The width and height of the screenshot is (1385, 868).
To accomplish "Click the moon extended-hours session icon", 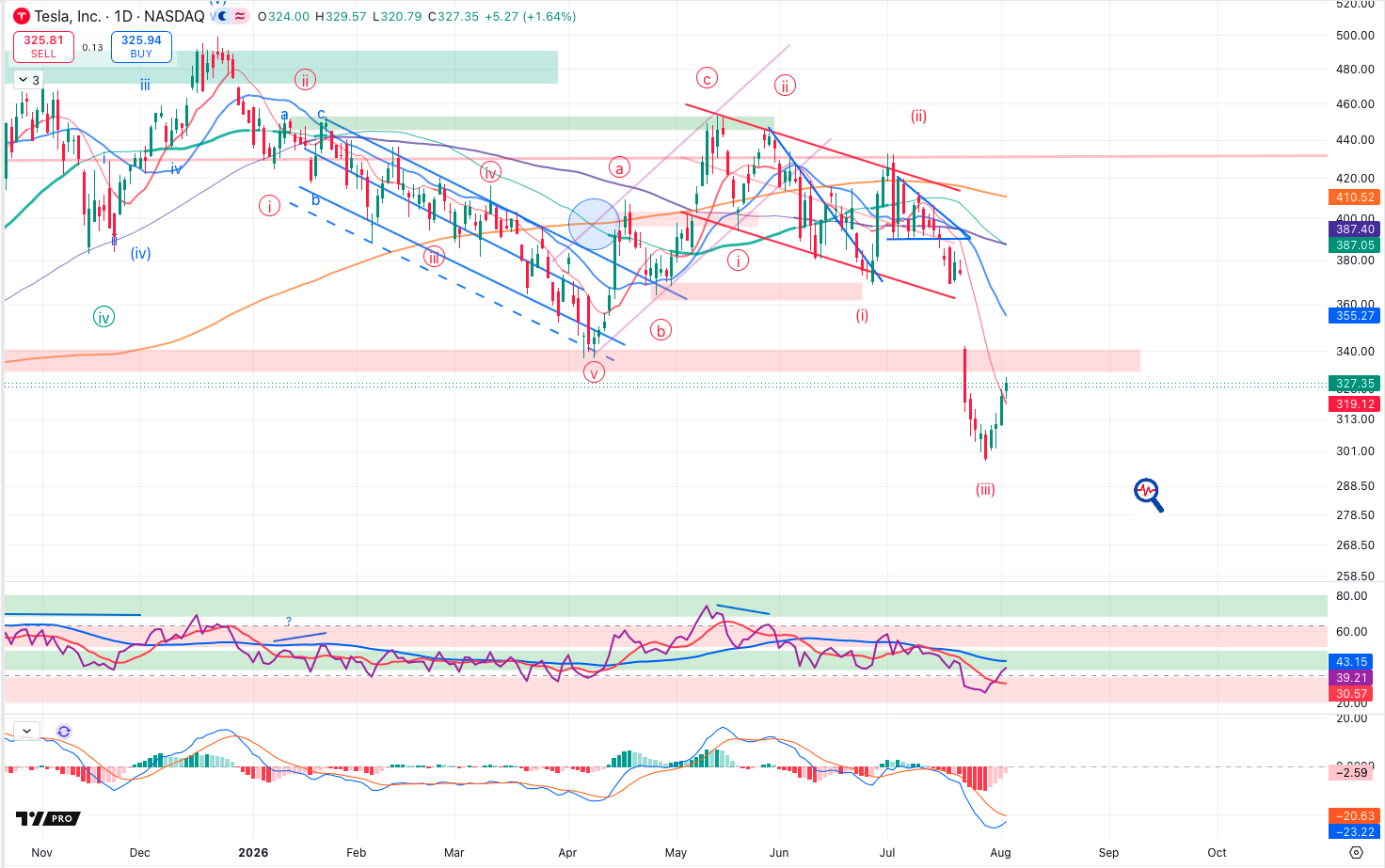I will (220, 16).
